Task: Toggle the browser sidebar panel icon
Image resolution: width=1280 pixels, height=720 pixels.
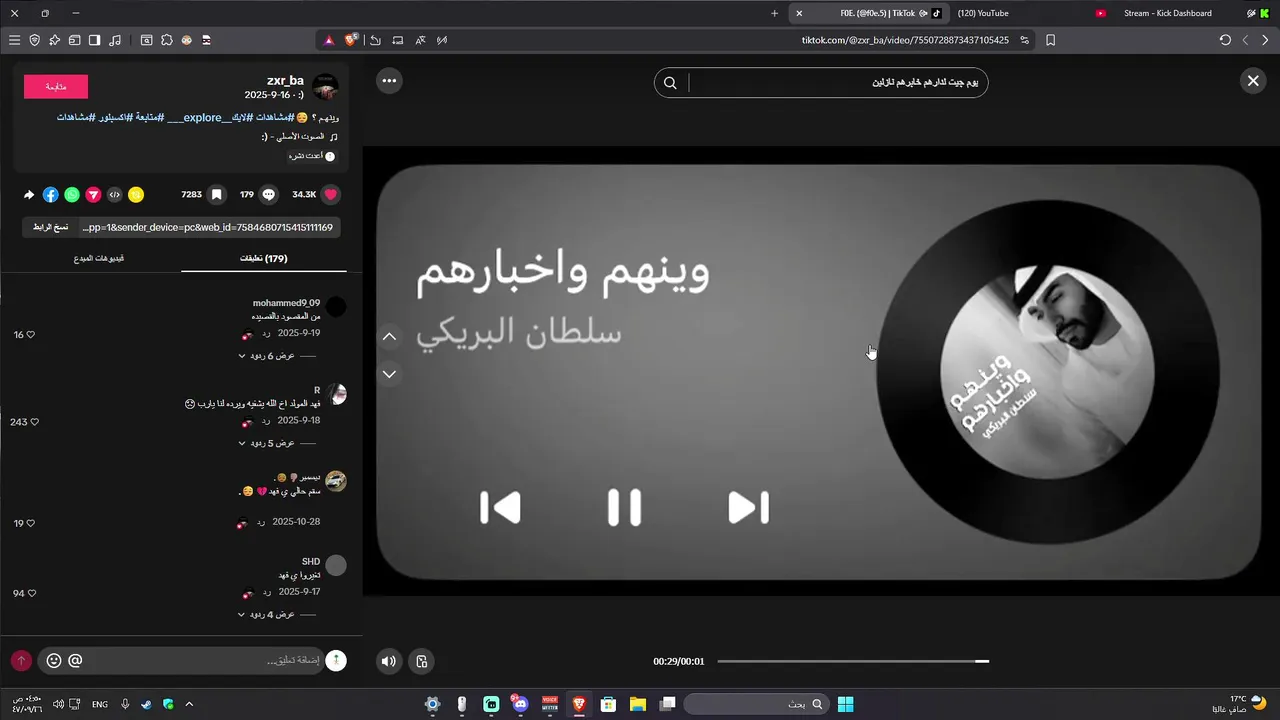Action: click(x=94, y=40)
